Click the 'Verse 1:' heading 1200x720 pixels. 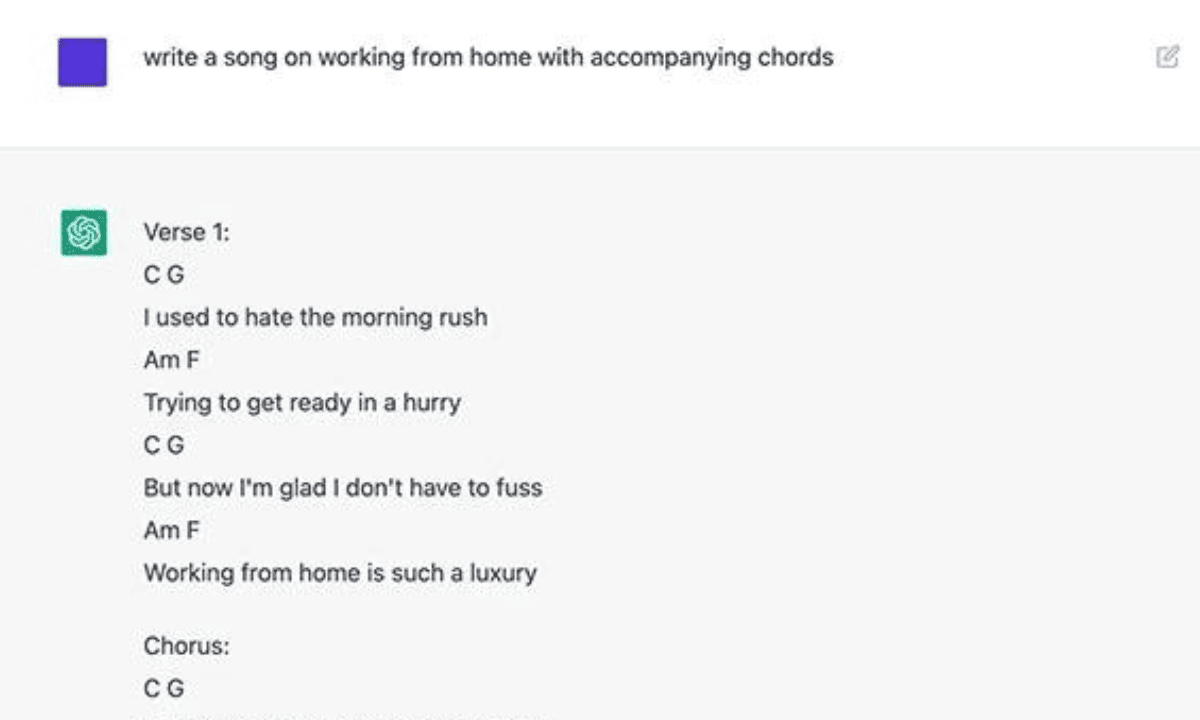click(186, 232)
